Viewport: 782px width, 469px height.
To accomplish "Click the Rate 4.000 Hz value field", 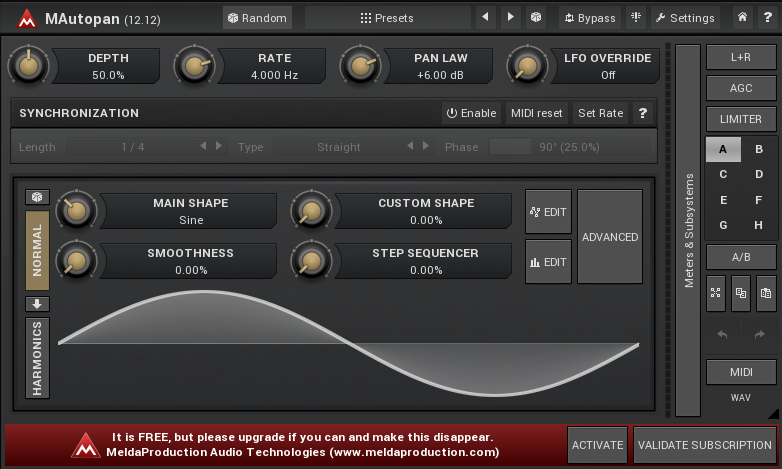I will point(274,75).
